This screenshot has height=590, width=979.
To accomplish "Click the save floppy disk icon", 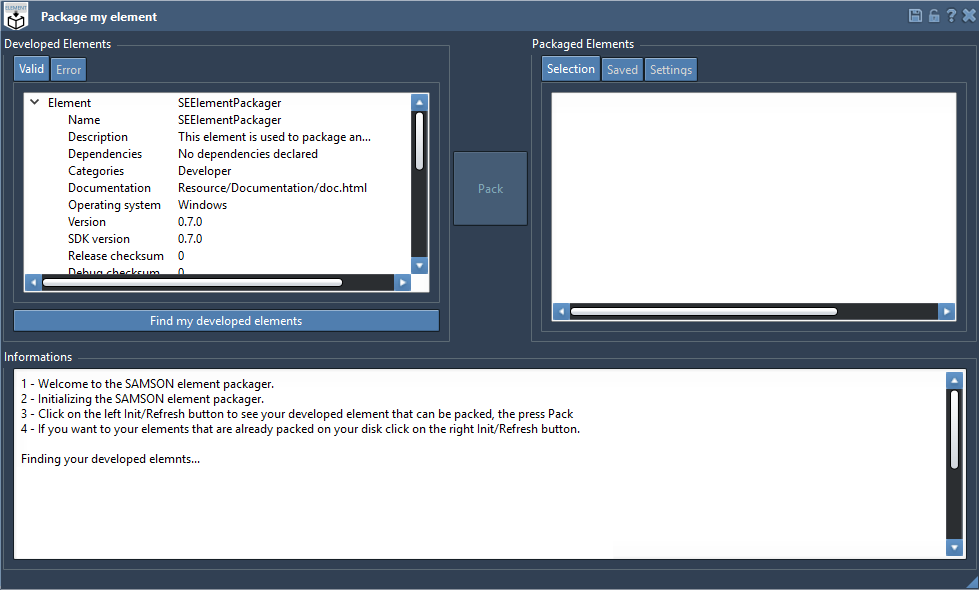I will [x=915, y=16].
